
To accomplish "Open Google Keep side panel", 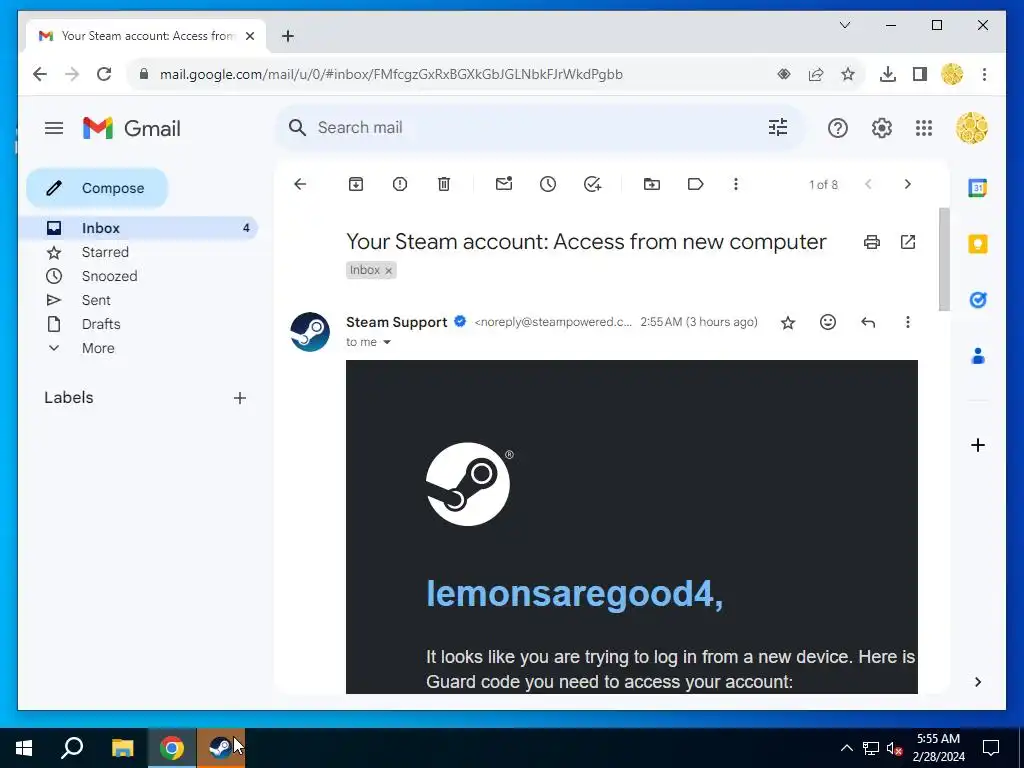I will tap(978, 244).
